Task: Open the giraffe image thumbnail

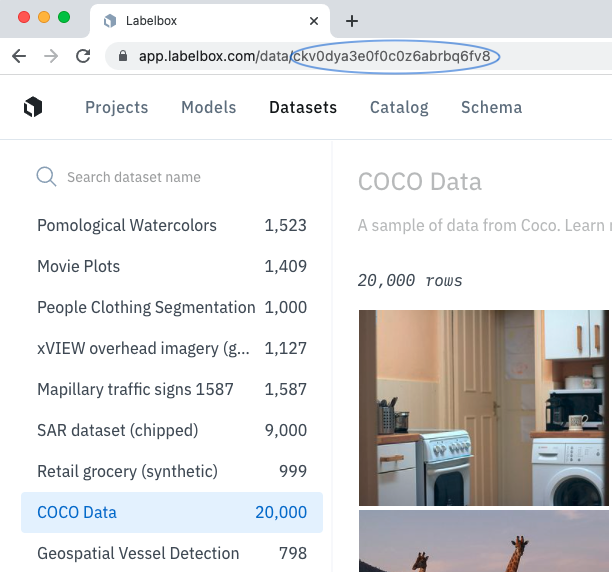Action: (484, 541)
